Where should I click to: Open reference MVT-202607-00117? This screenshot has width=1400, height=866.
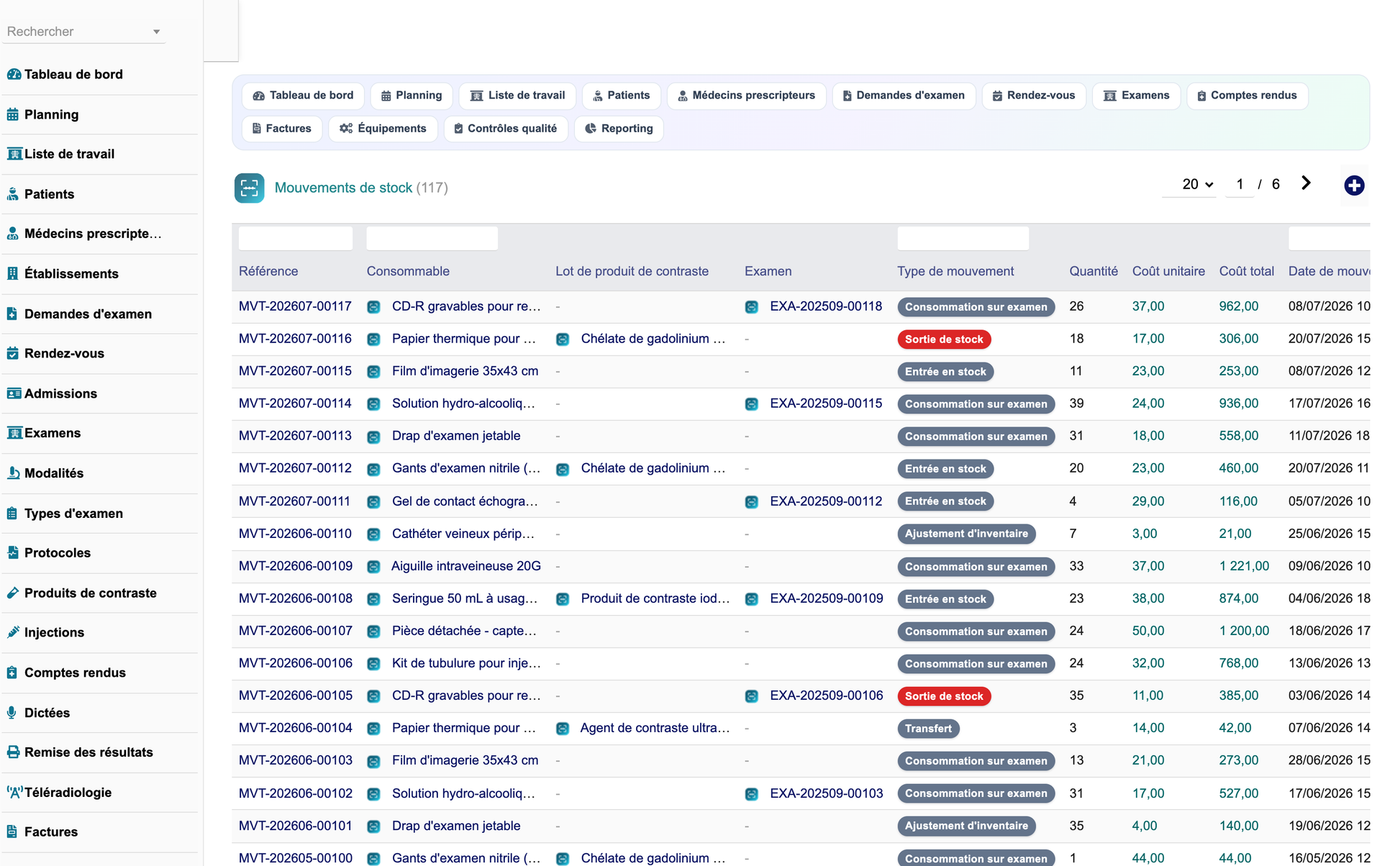point(295,306)
